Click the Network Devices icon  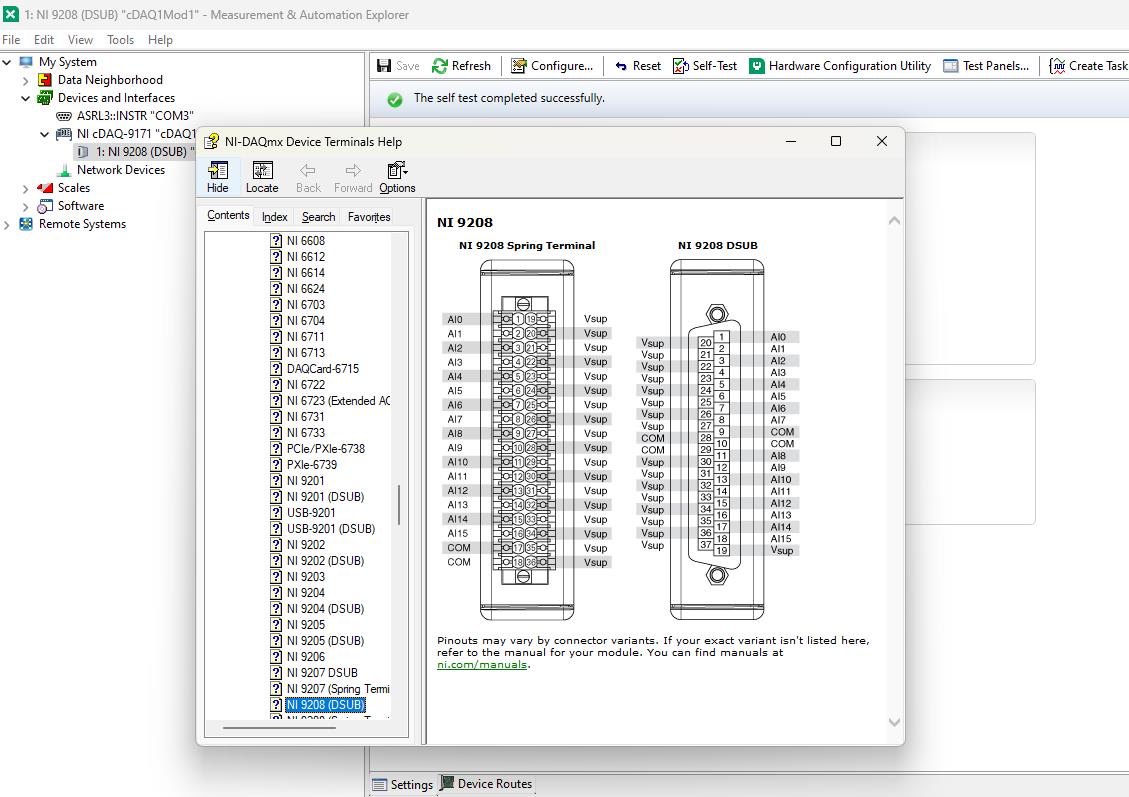tap(64, 170)
